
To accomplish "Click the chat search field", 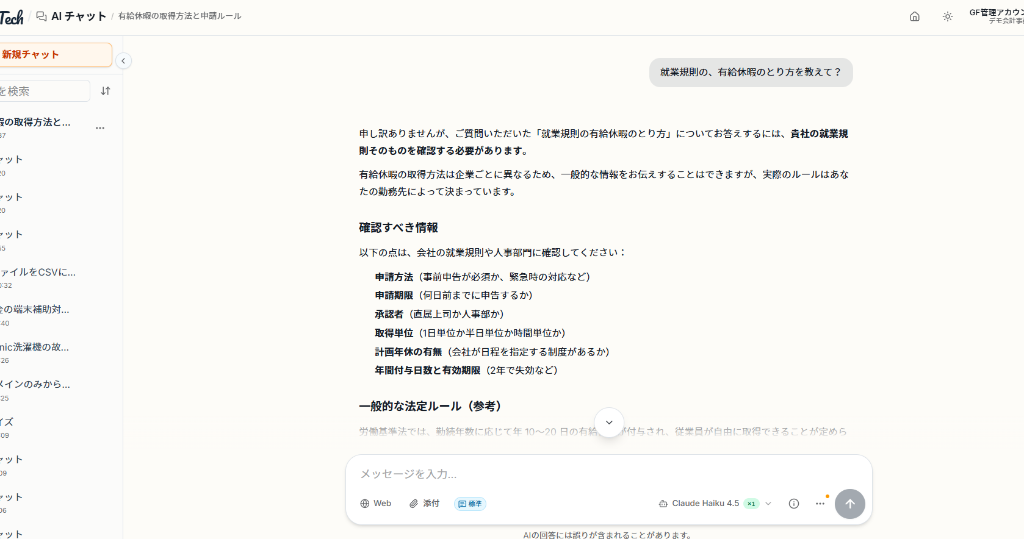I will 44,91.
